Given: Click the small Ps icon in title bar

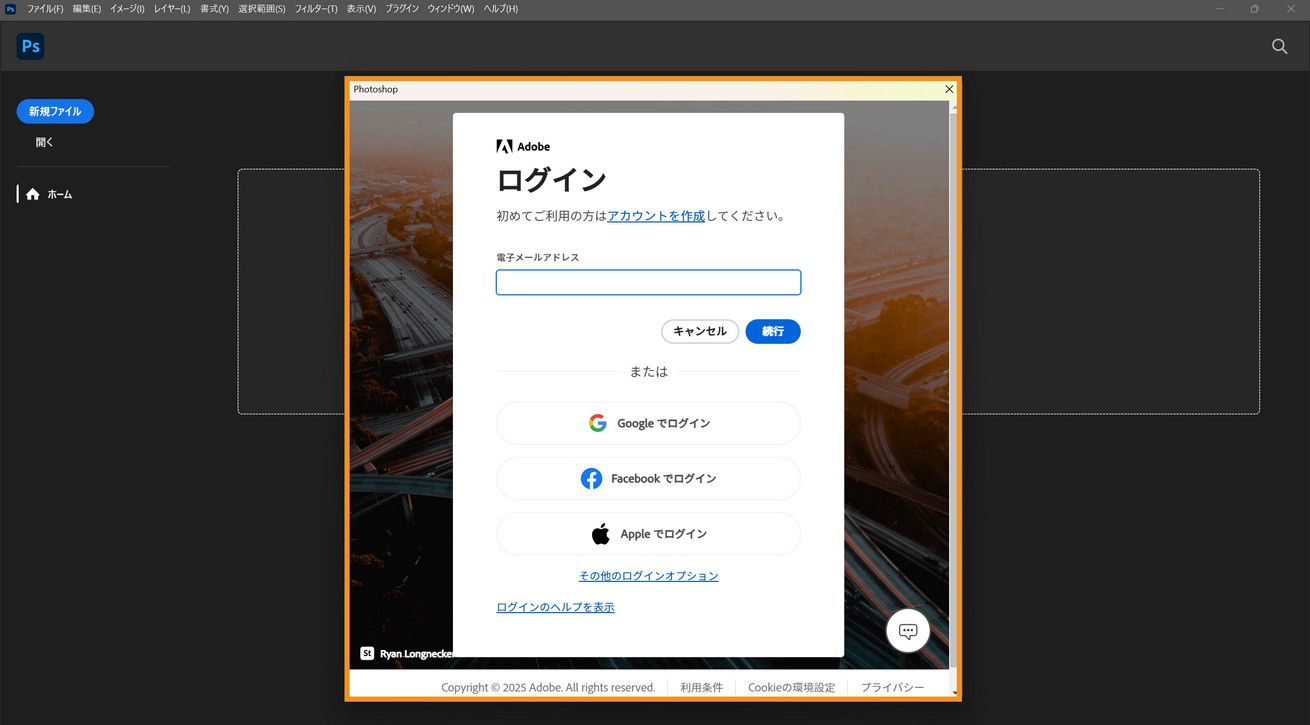Looking at the screenshot, I should tap(10, 9).
